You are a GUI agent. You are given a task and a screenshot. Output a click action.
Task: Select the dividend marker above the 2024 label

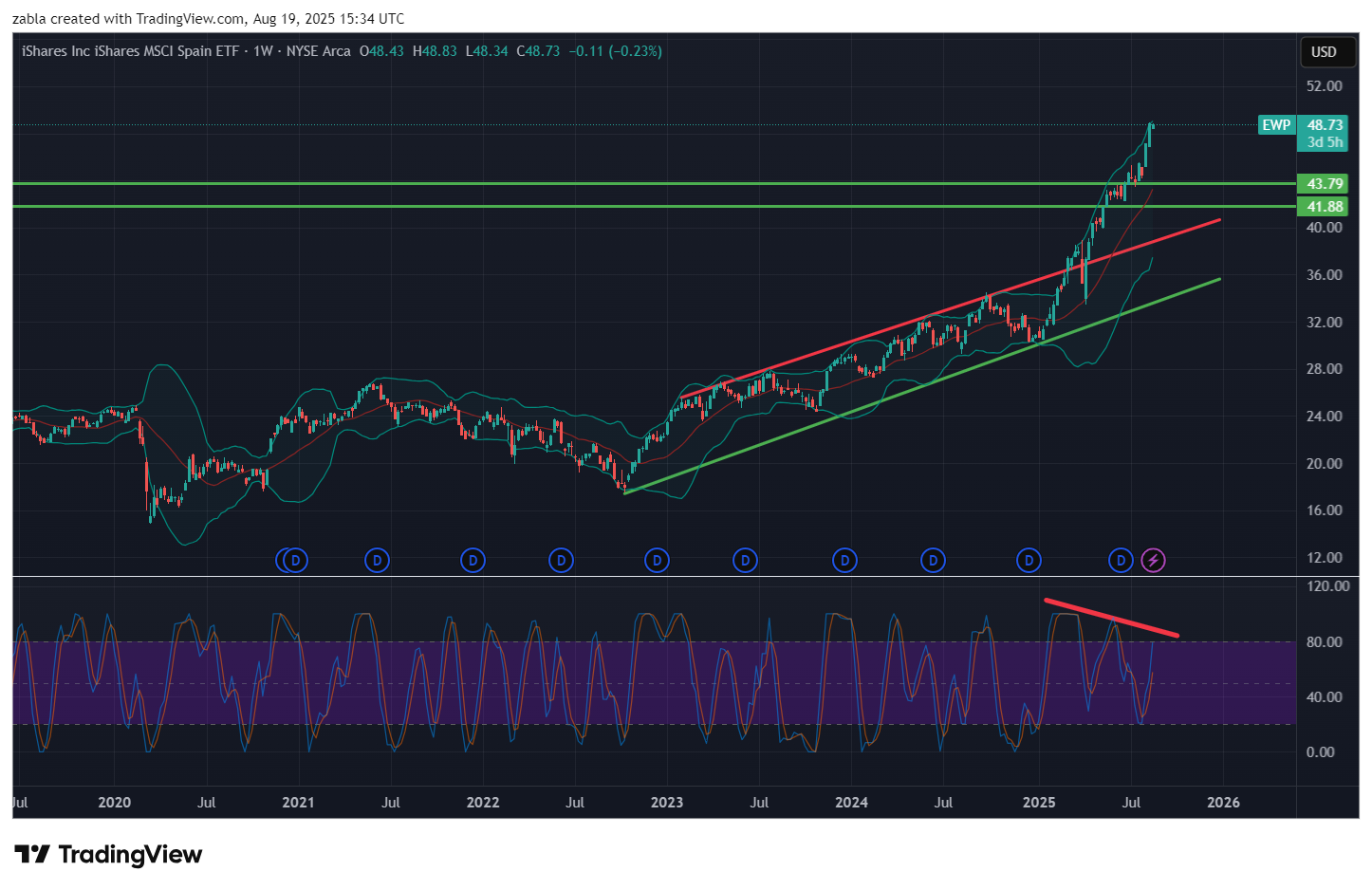[x=844, y=561]
